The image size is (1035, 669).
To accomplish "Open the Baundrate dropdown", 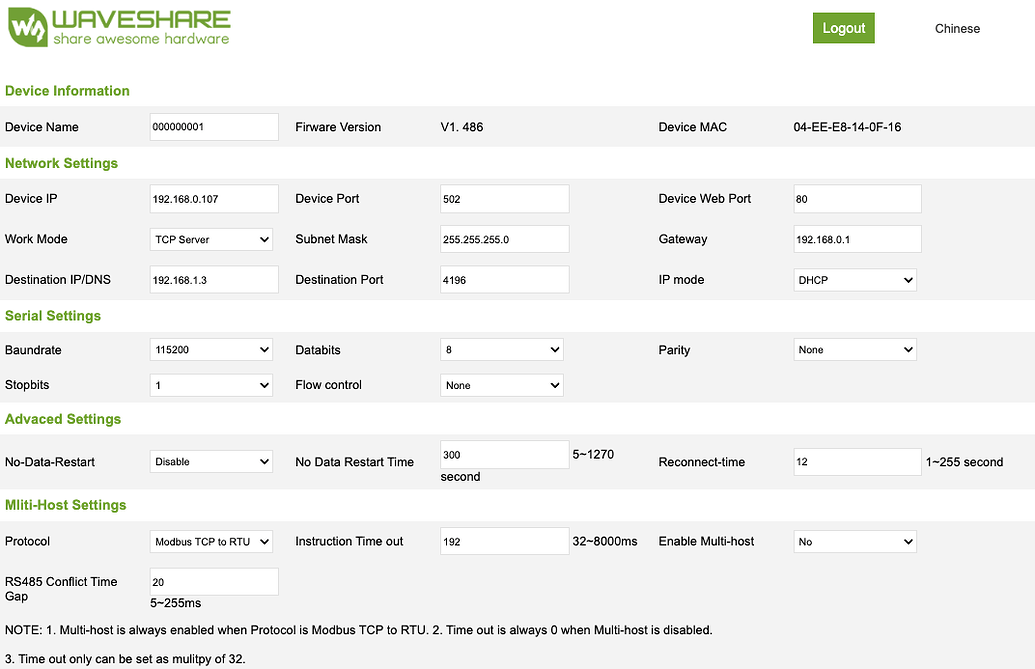I will pos(211,349).
